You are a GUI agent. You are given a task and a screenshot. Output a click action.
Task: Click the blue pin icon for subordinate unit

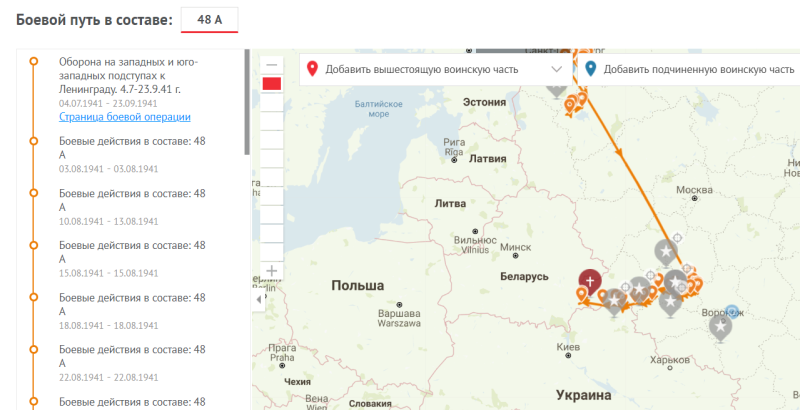[590, 69]
